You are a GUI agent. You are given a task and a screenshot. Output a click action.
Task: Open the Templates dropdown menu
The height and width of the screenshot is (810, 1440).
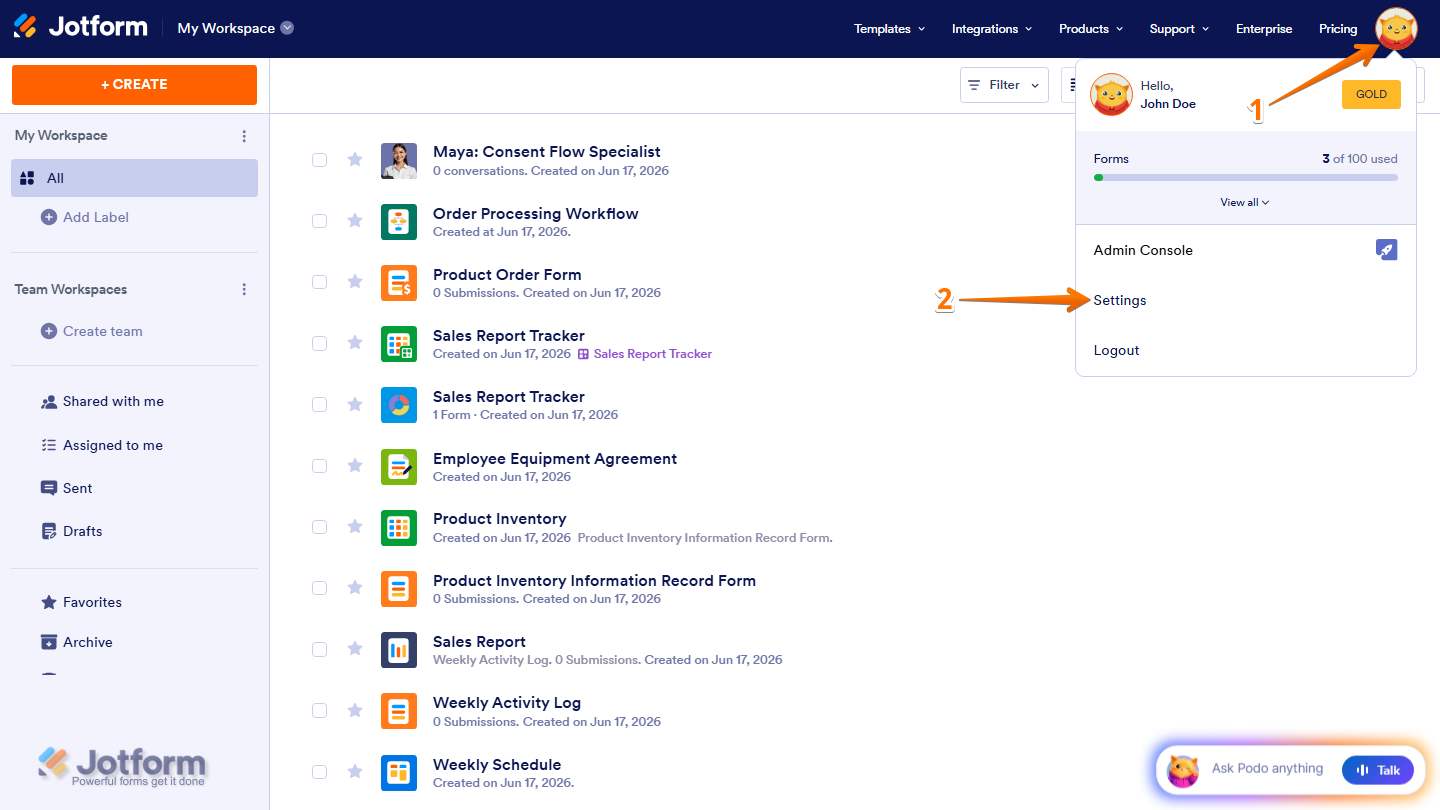pos(889,29)
